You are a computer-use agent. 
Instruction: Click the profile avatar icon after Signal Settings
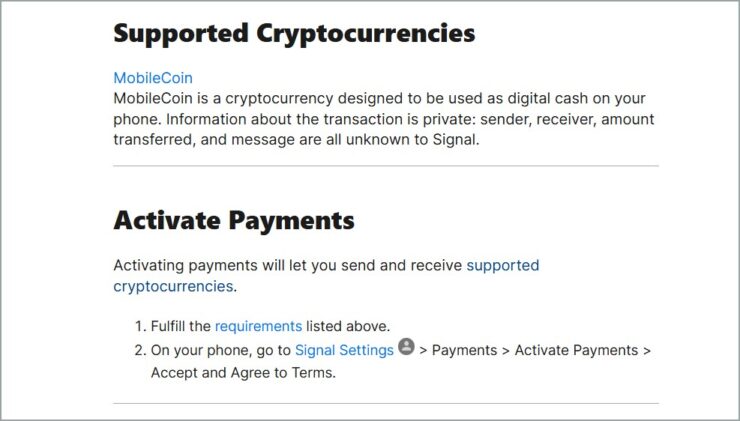point(406,346)
